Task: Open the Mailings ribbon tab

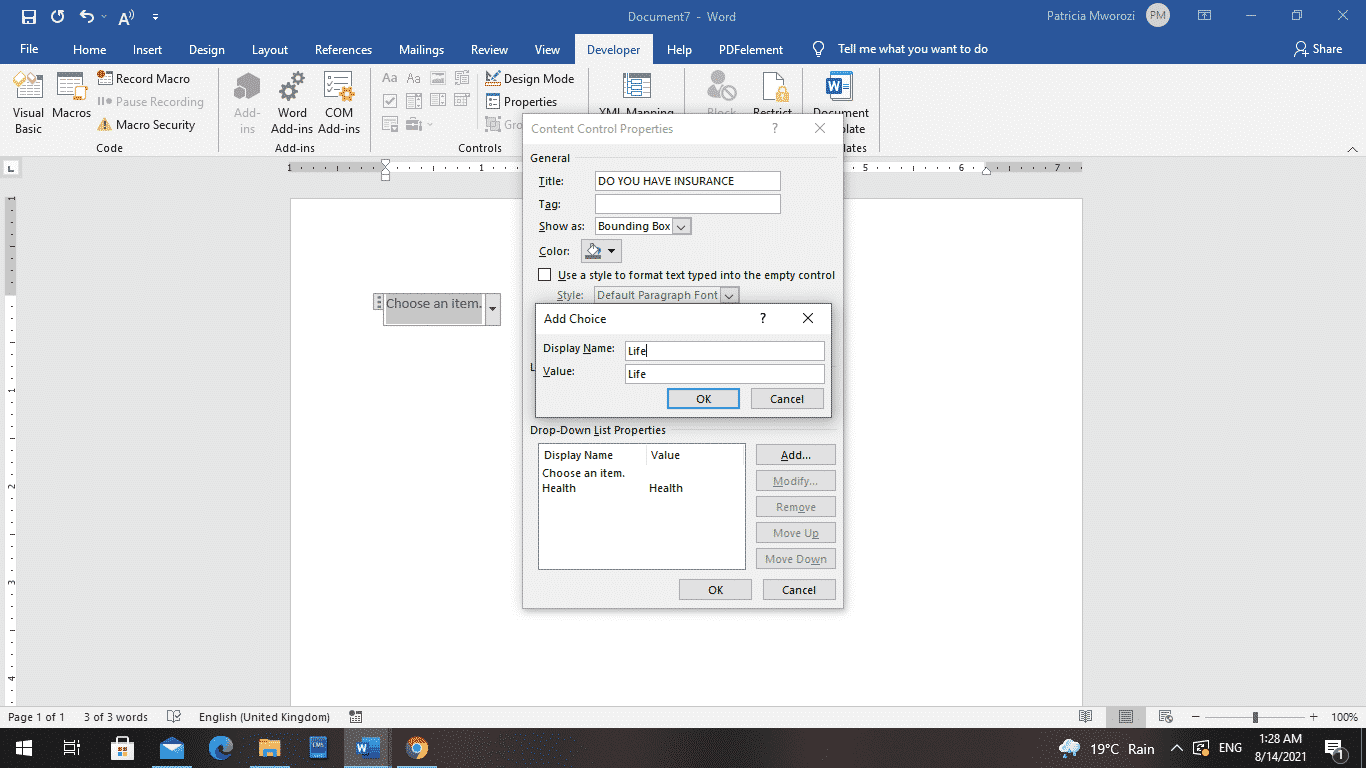Action: [x=421, y=48]
